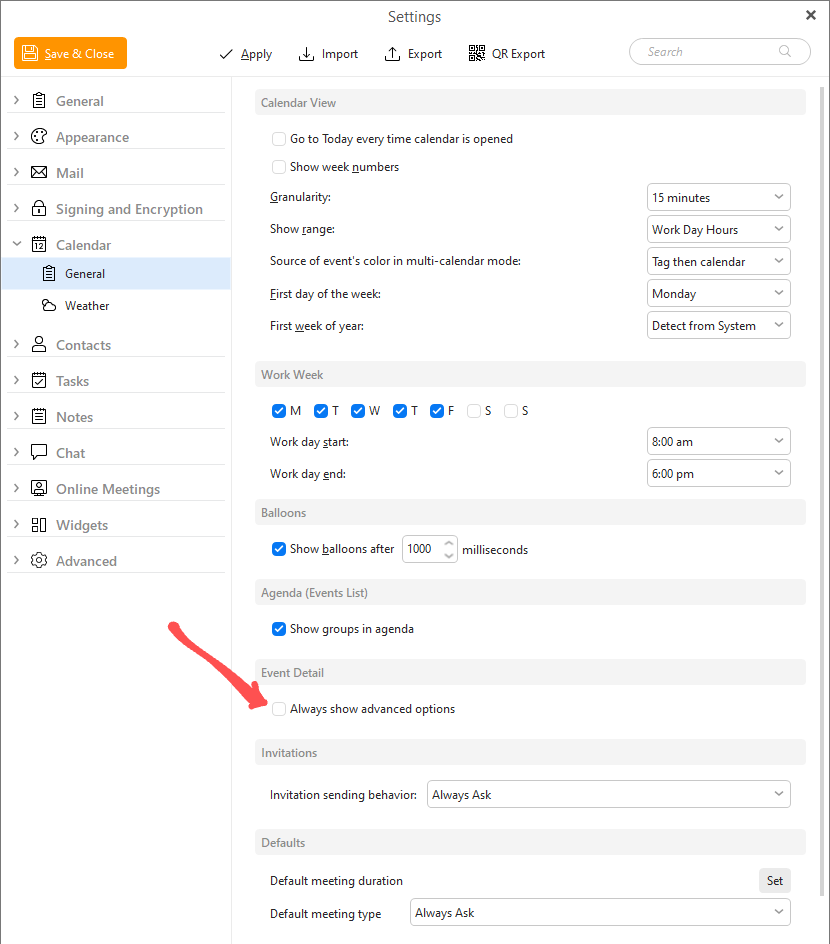Viewport: 830px width, 944px height.
Task: Open the Granularity 15 minutes dropdown
Action: pos(719,197)
